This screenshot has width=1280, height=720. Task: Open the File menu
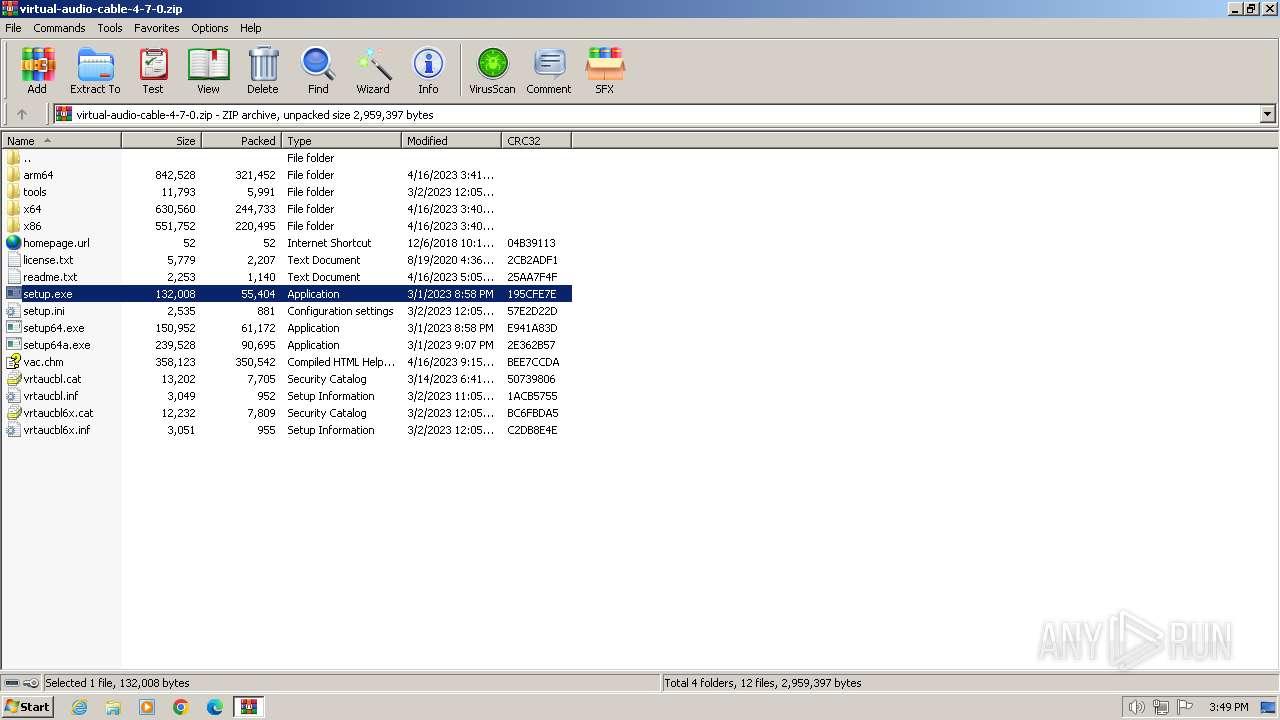click(13, 28)
